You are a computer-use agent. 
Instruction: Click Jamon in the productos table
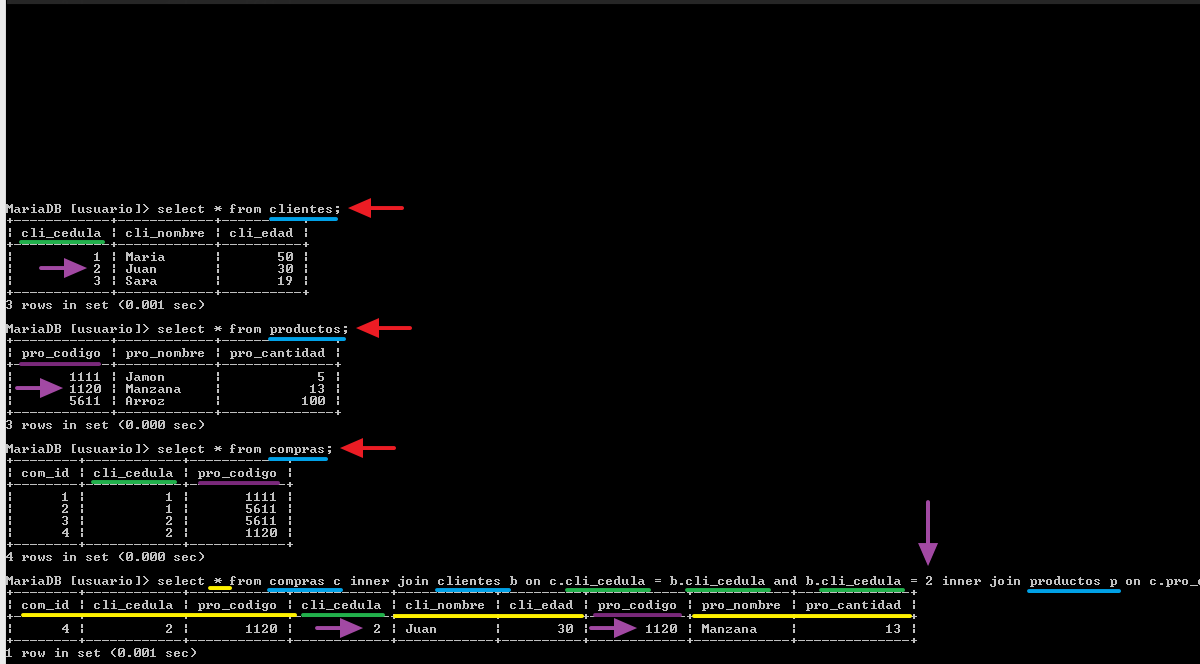(145, 377)
